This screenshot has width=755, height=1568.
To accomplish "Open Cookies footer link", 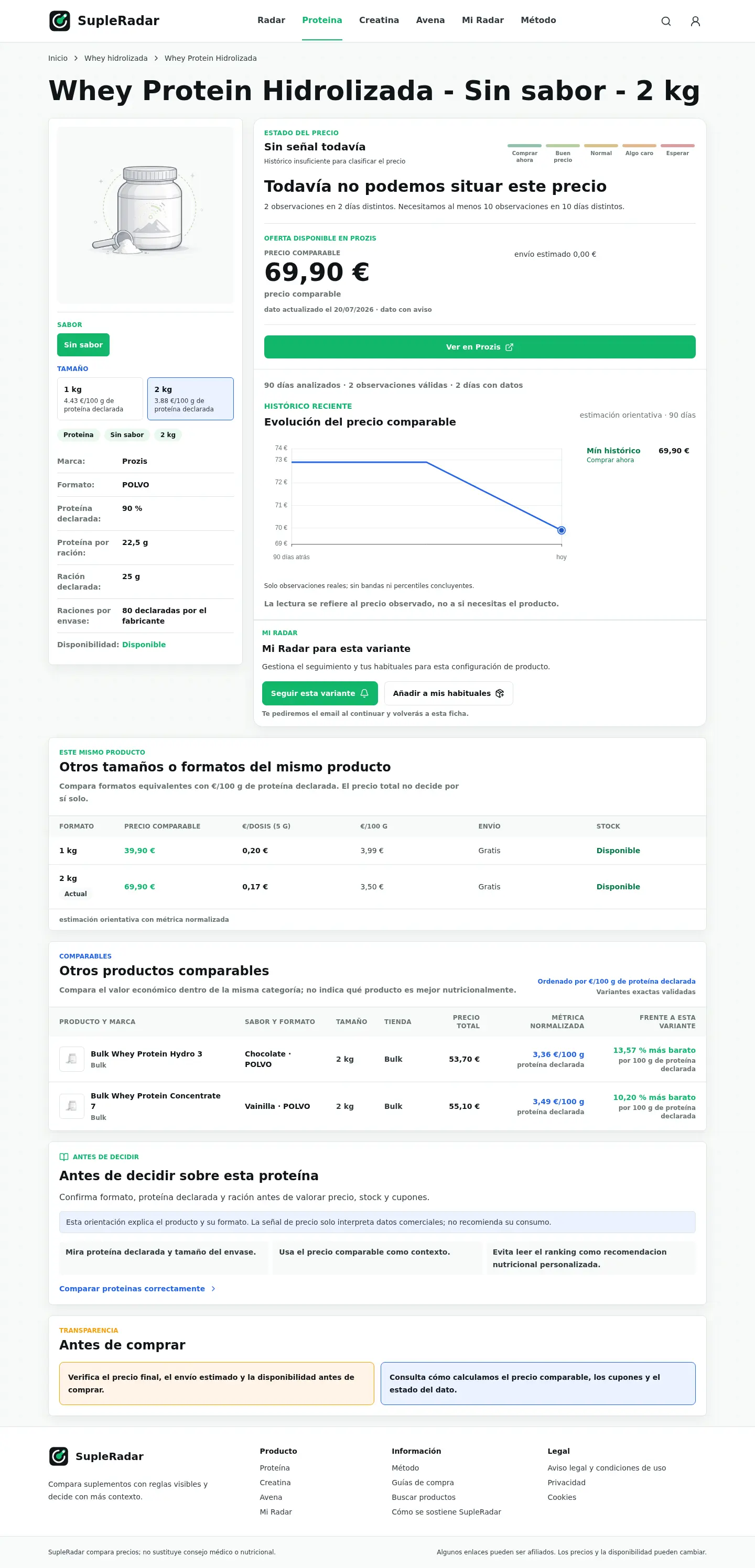I will 562,1497.
